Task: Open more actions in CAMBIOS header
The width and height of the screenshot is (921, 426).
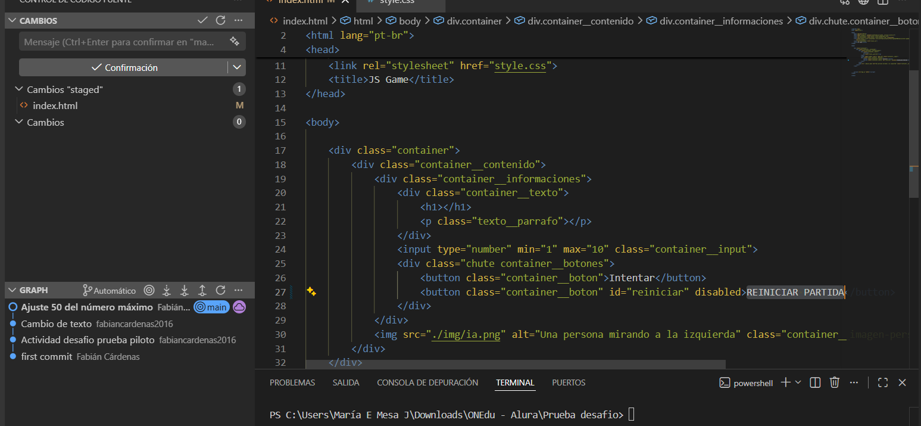Action: pos(238,21)
